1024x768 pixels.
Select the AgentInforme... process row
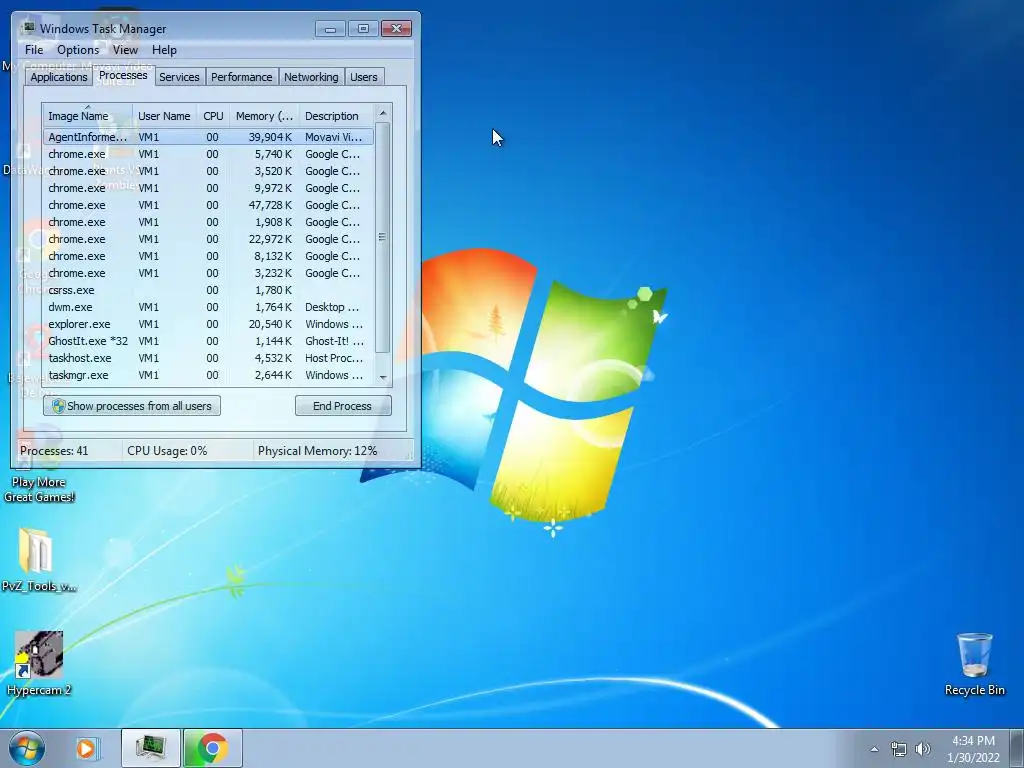pos(208,137)
